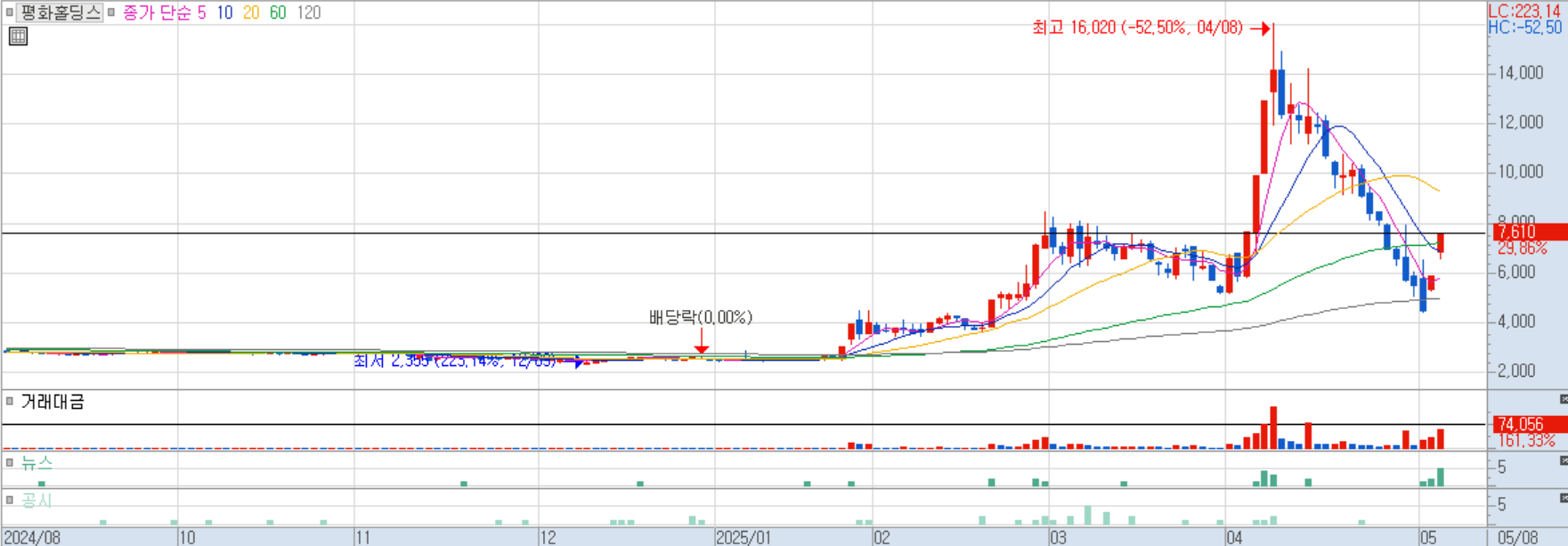Click the 12,000 price axis label
Screen dimensions: 1568x546
[x=1521, y=122]
